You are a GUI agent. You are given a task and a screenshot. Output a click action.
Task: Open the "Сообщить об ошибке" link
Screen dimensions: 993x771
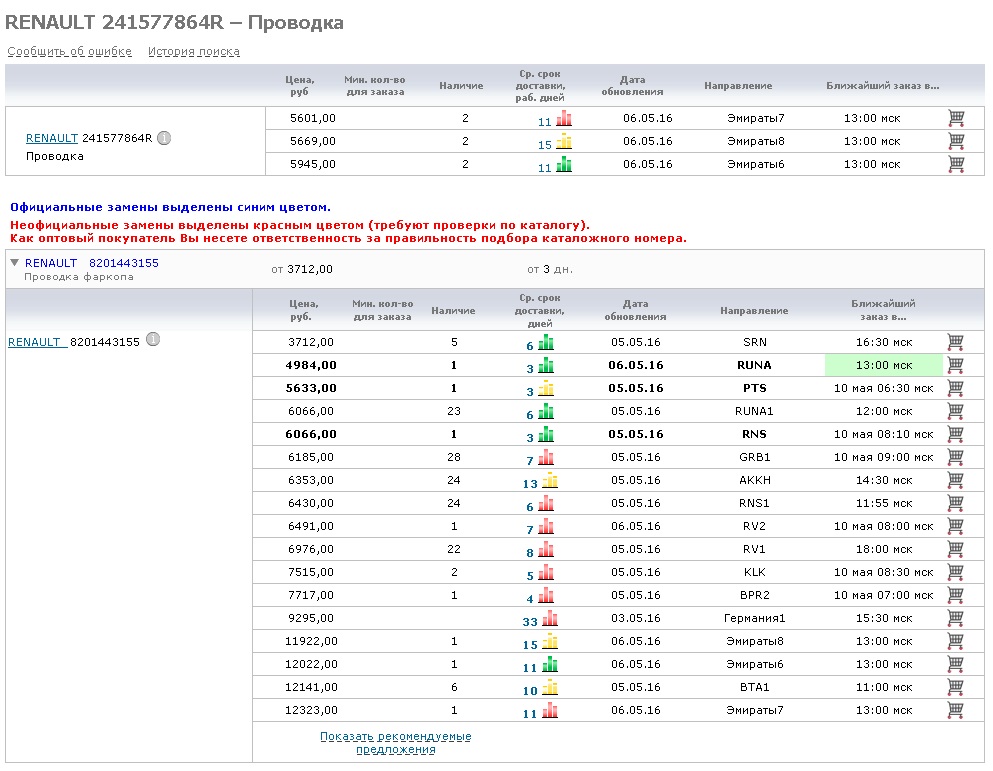point(70,51)
